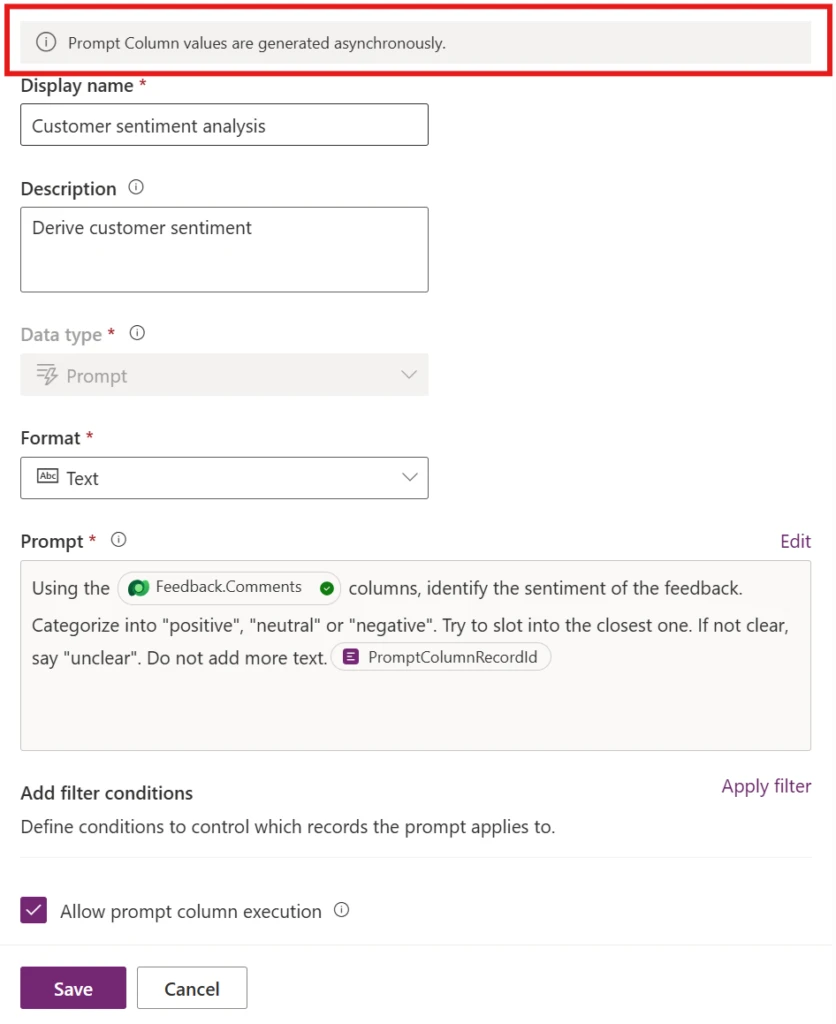Screen dimensions: 836x1024
Task: Click into the Description text area
Action: click(x=224, y=249)
